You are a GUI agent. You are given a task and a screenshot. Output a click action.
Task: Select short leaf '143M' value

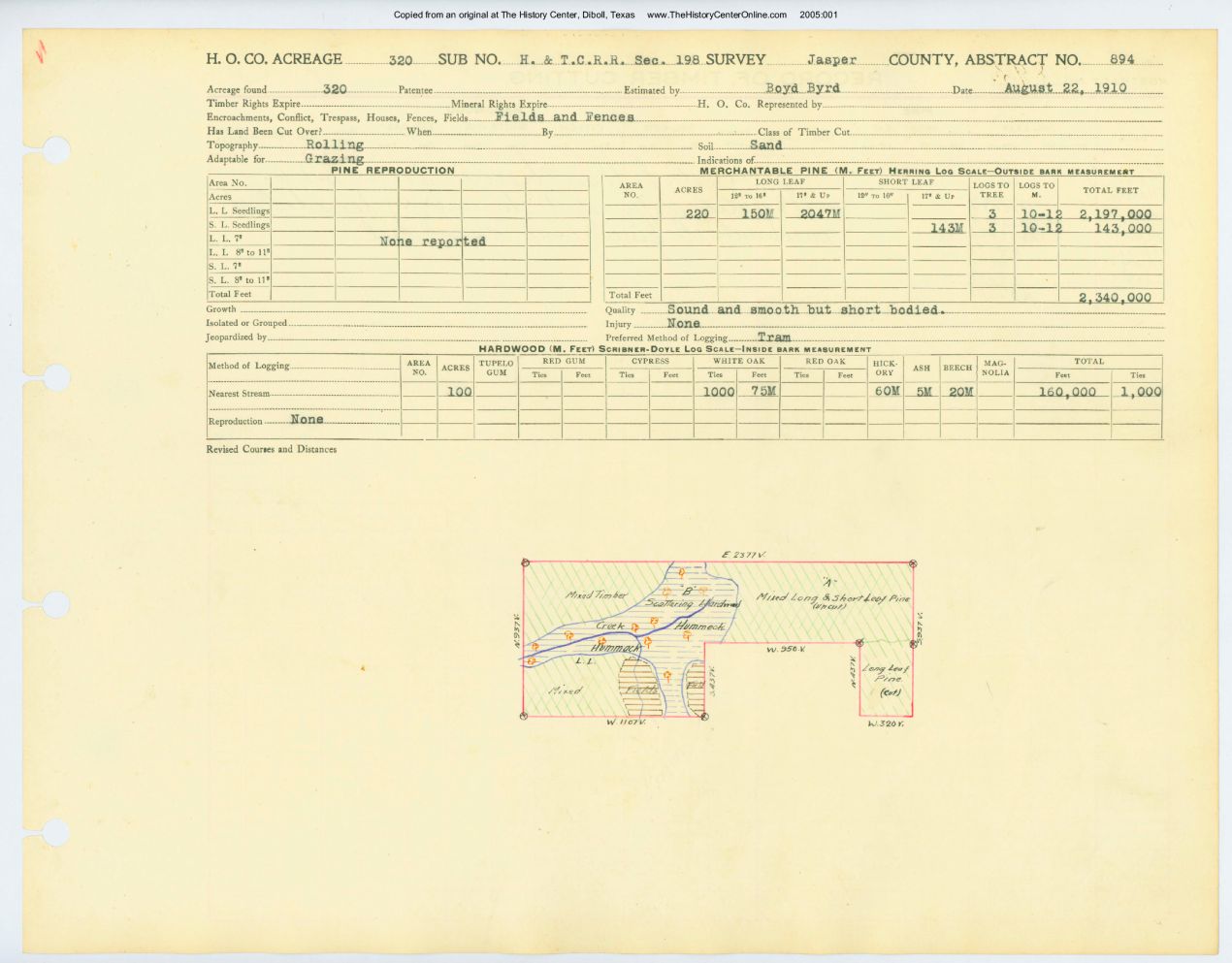click(947, 229)
